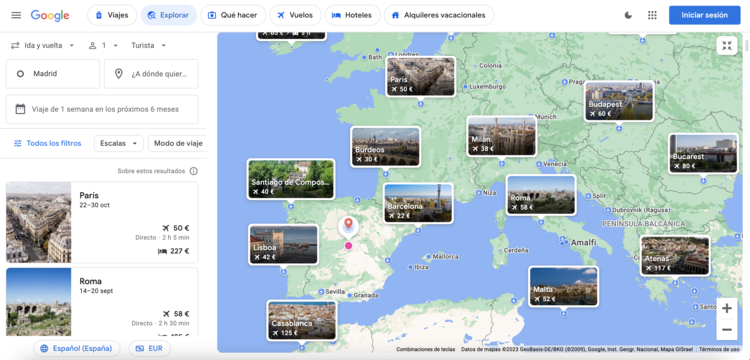This screenshot has height=360, width=750.
Task: Open the Vuelos tab
Action: (295, 15)
